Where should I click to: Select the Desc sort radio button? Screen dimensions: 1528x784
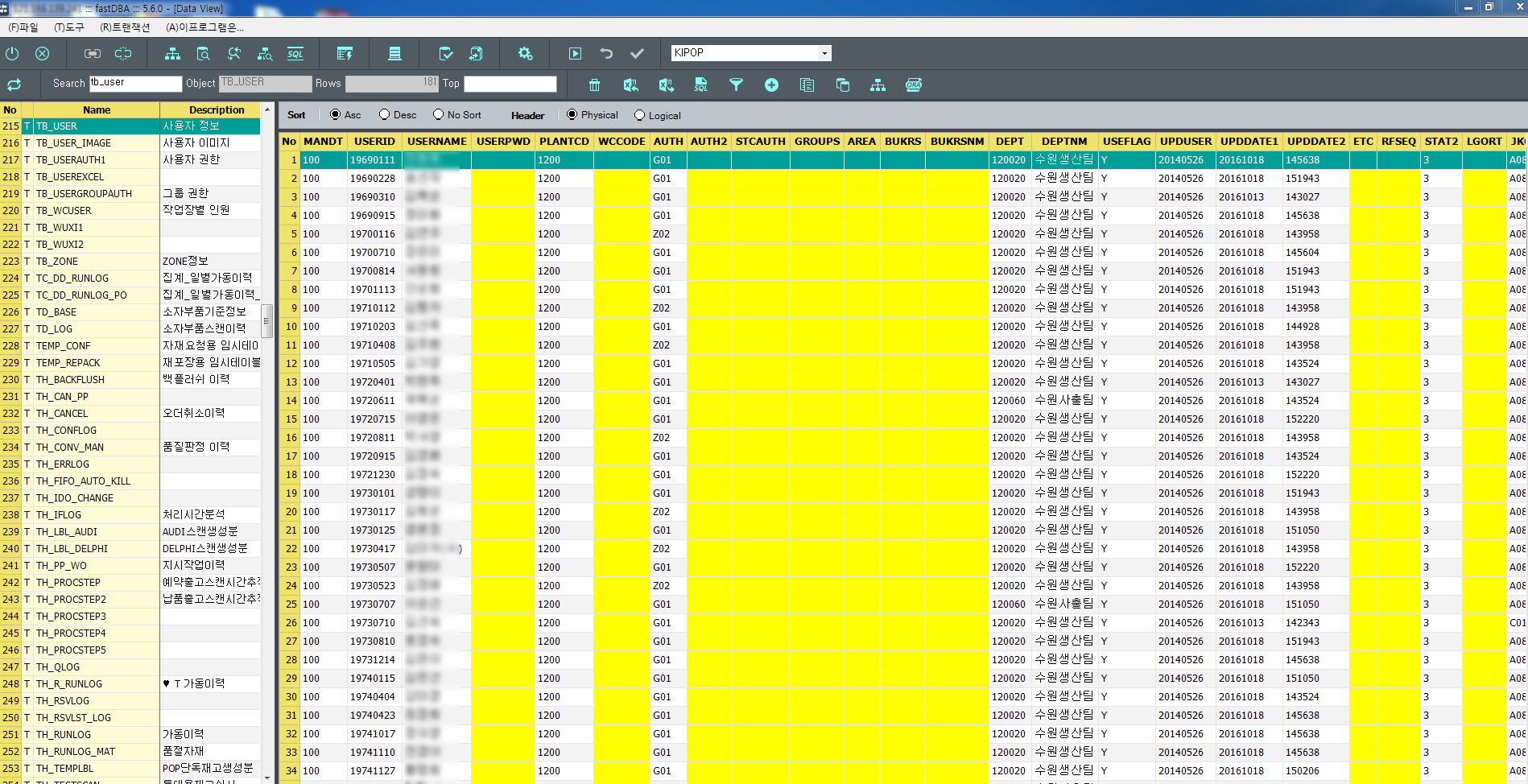tap(384, 114)
